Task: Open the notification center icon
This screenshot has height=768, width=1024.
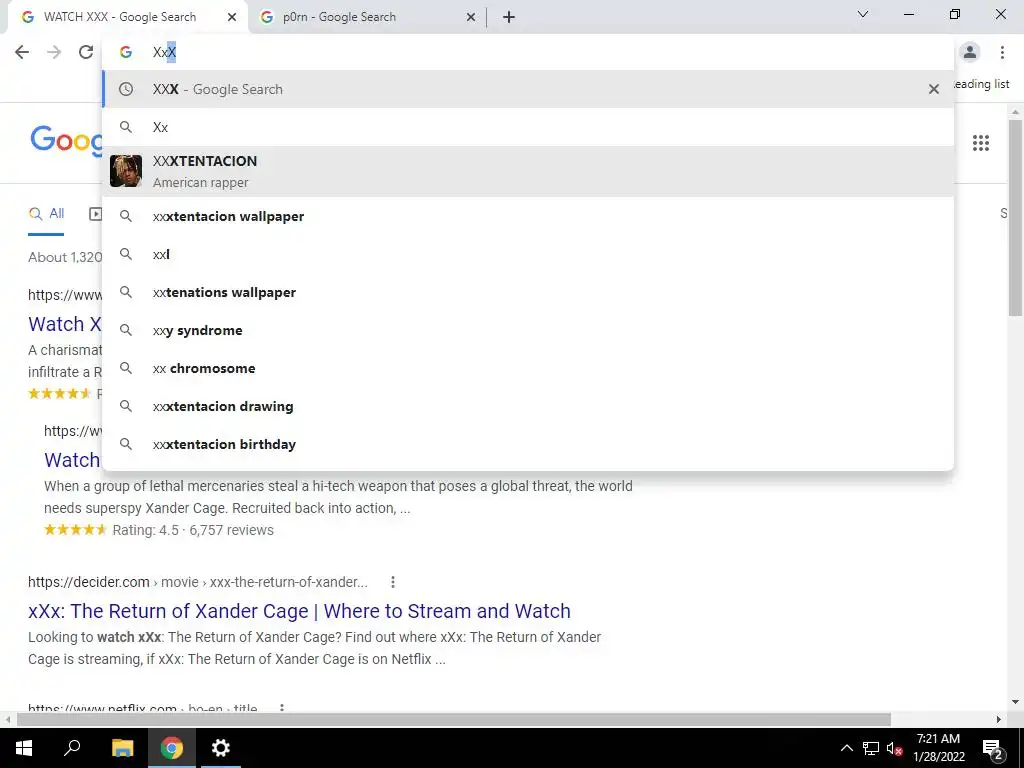Action: point(992,748)
